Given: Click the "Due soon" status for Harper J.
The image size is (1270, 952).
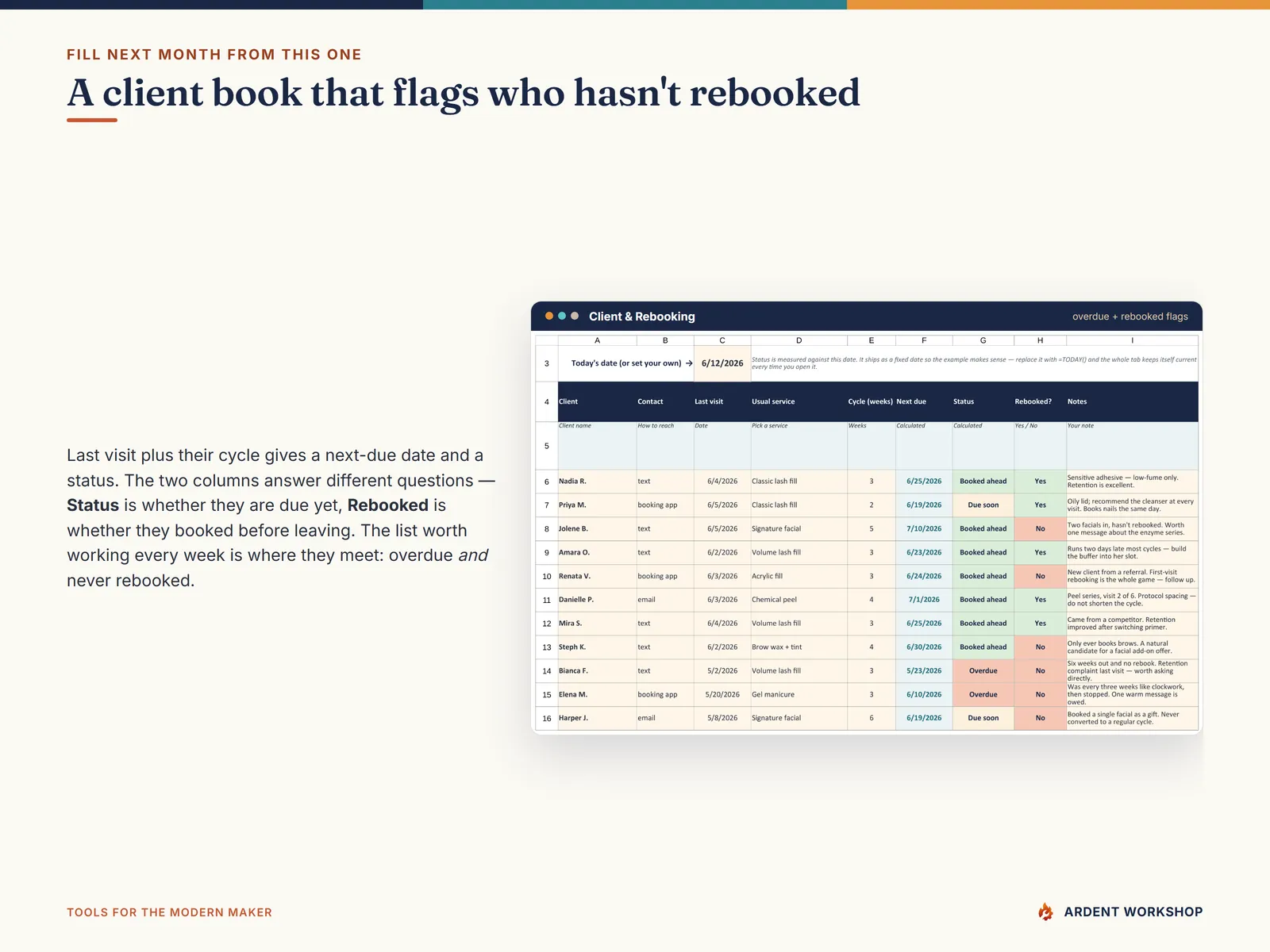Looking at the screenshot, I should [983, 718].
